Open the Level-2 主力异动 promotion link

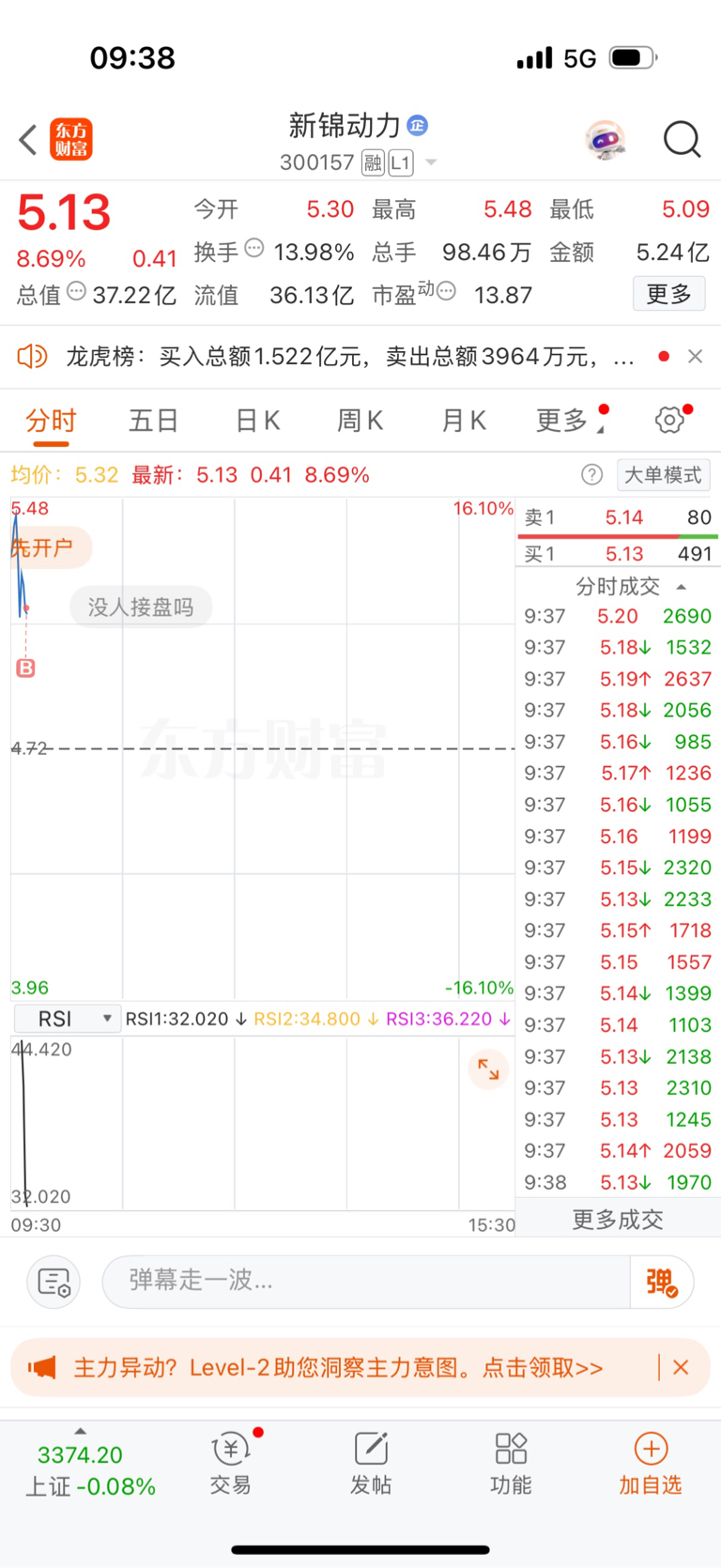tap(338, 1368)
